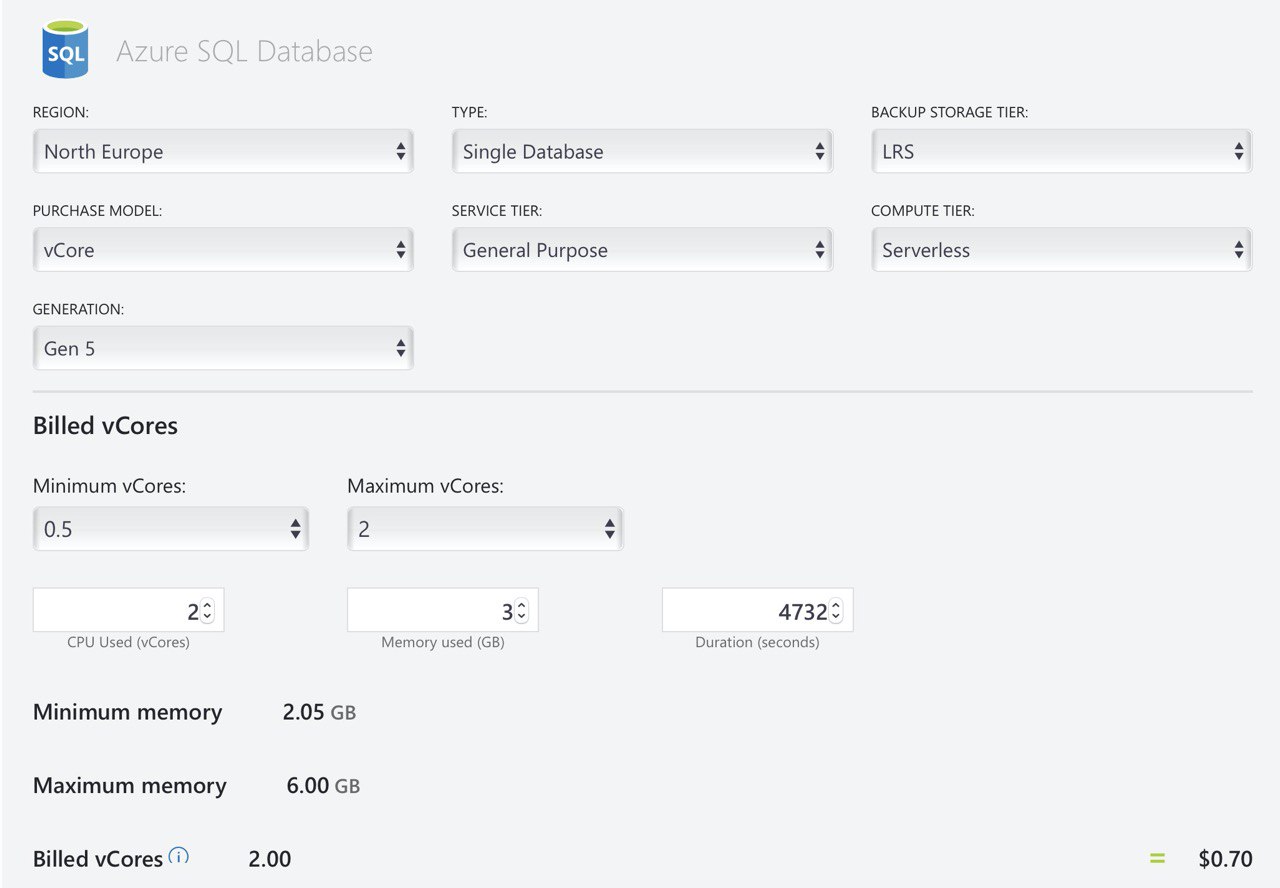1280x888 pixels.
Task: Open the Generation dropdown showing Gen 5
Action: [223, 348]
